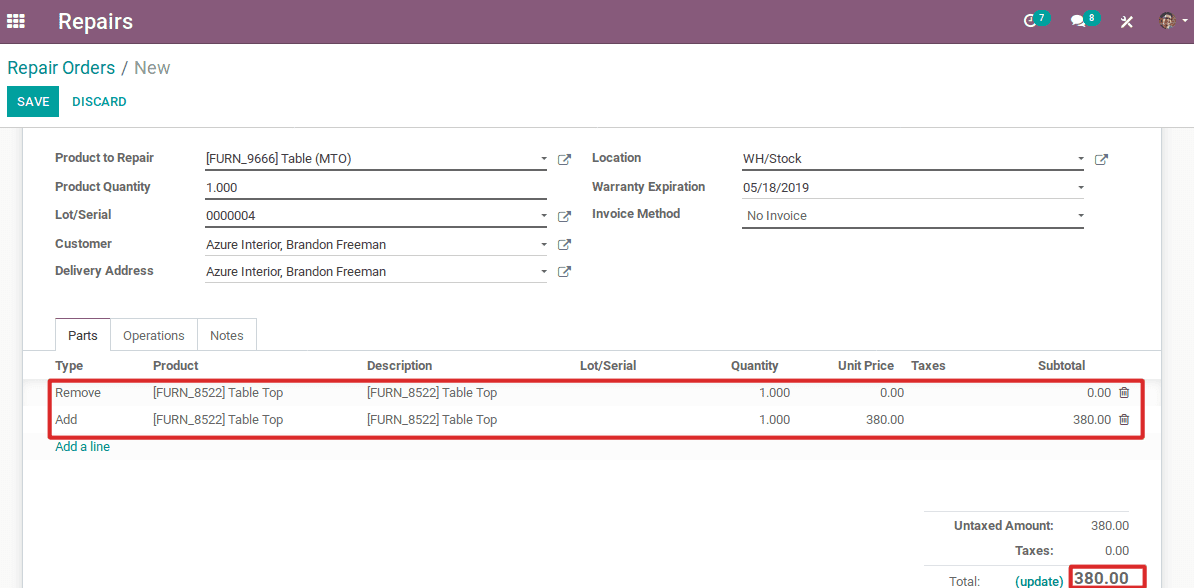Sort by Taxes column header
Screen dimensions: 1194x588
coord(927,366)
